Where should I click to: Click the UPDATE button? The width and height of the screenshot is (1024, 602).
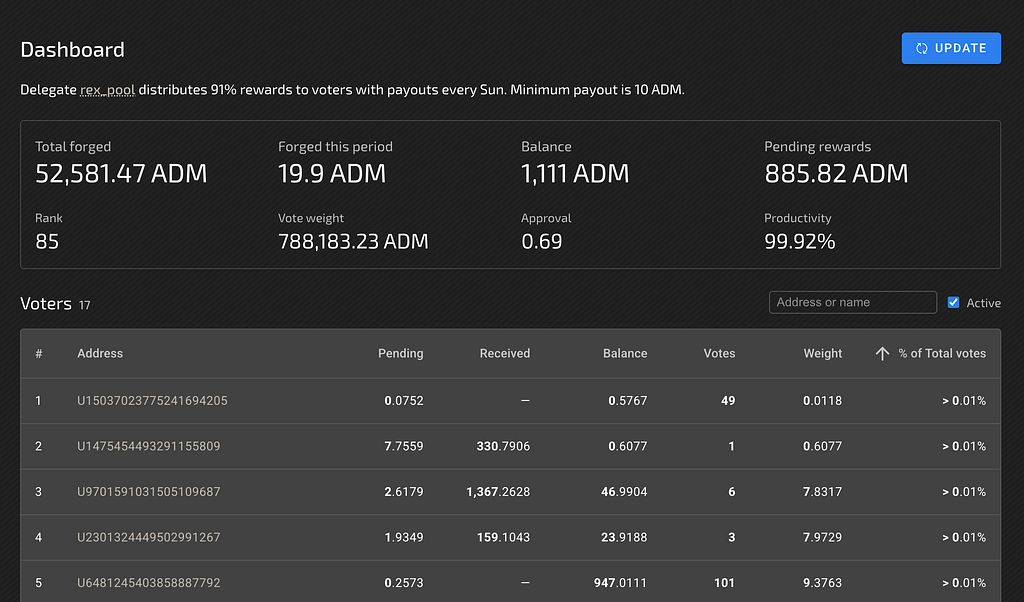tap(951, 48)
